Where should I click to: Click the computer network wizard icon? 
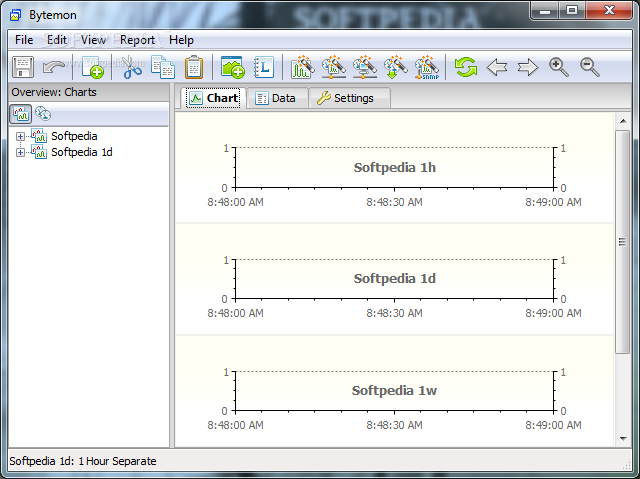click(x=364, y=67)
